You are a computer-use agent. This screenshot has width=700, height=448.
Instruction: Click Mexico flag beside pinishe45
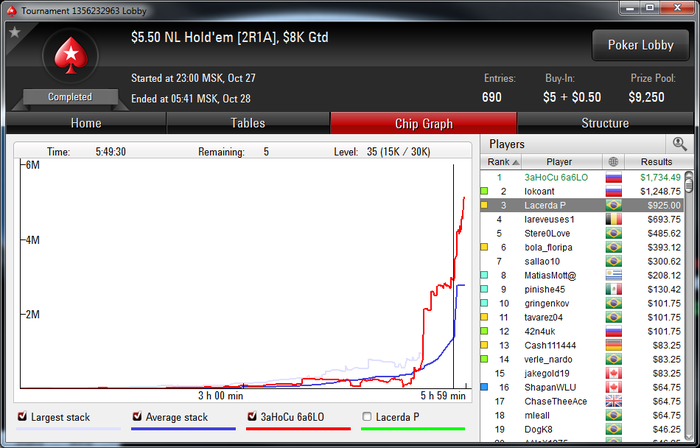tap(613, 289)
